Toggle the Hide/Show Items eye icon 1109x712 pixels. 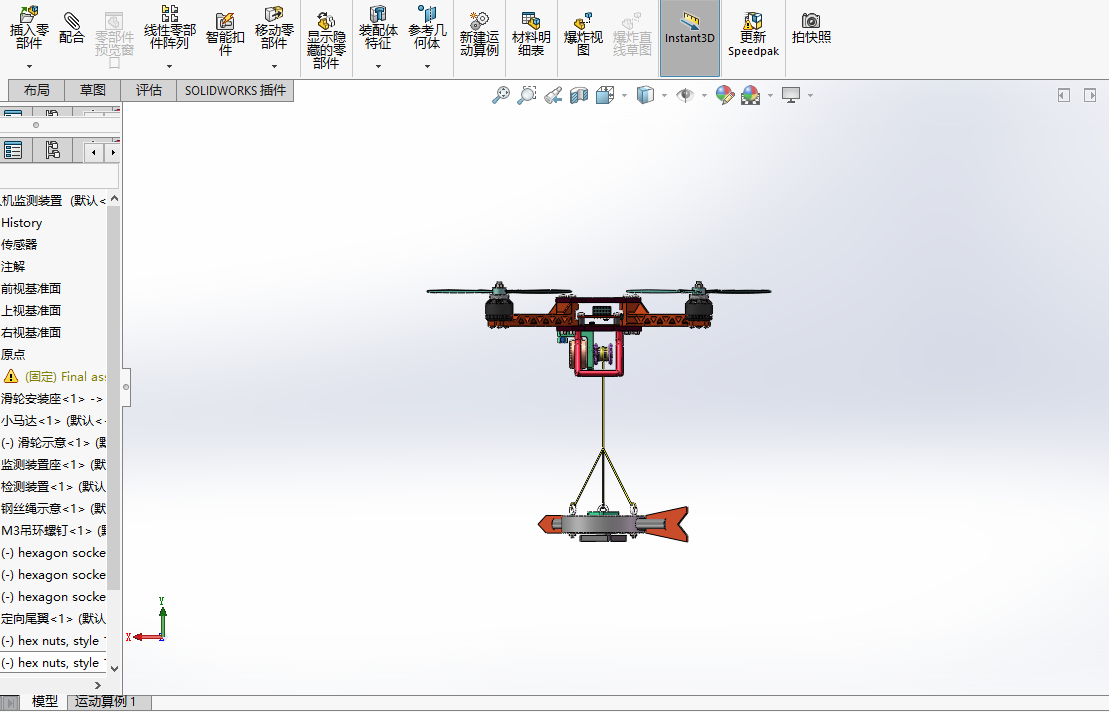click(x=685, y=95)
